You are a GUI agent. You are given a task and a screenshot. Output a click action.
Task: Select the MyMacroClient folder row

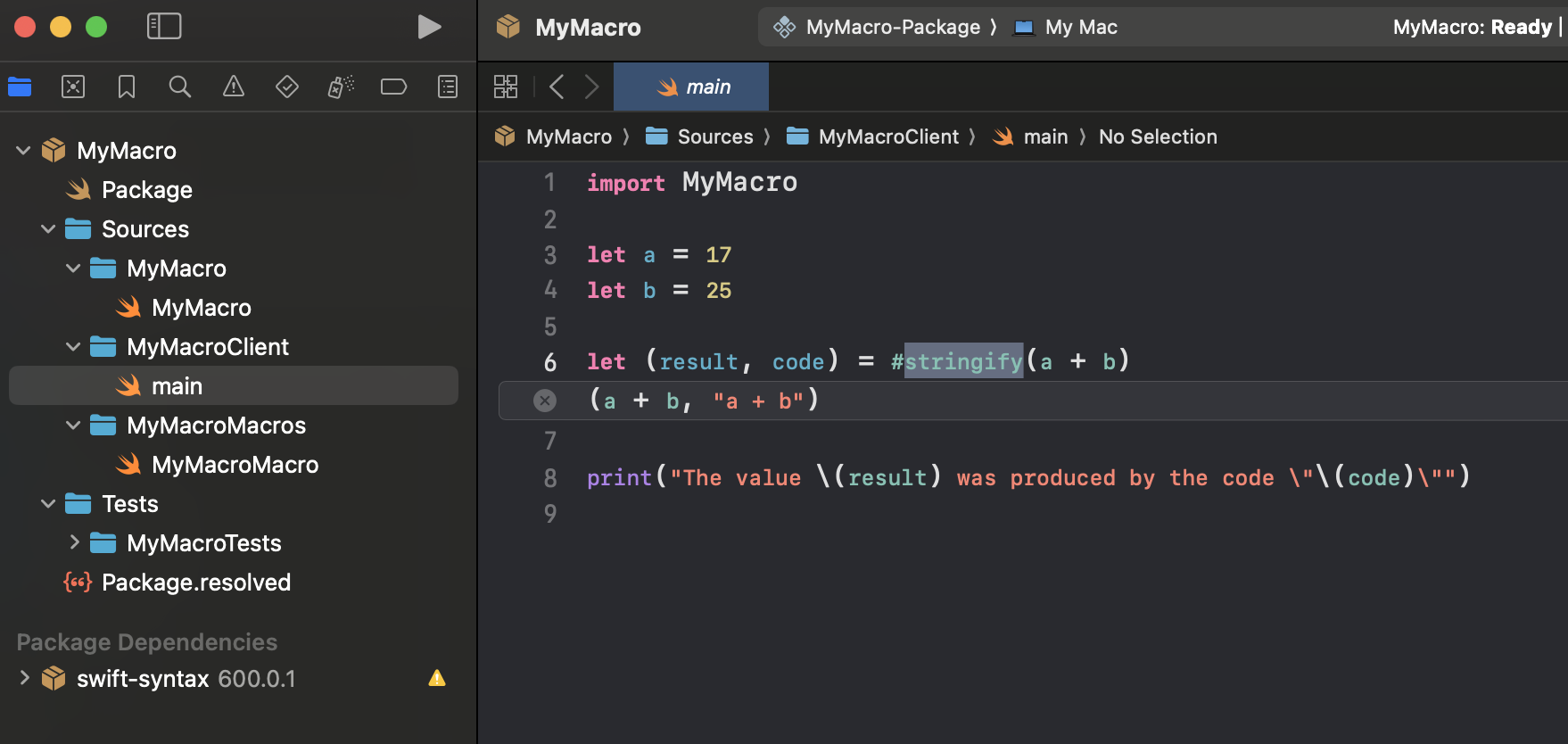coord(234,346)
